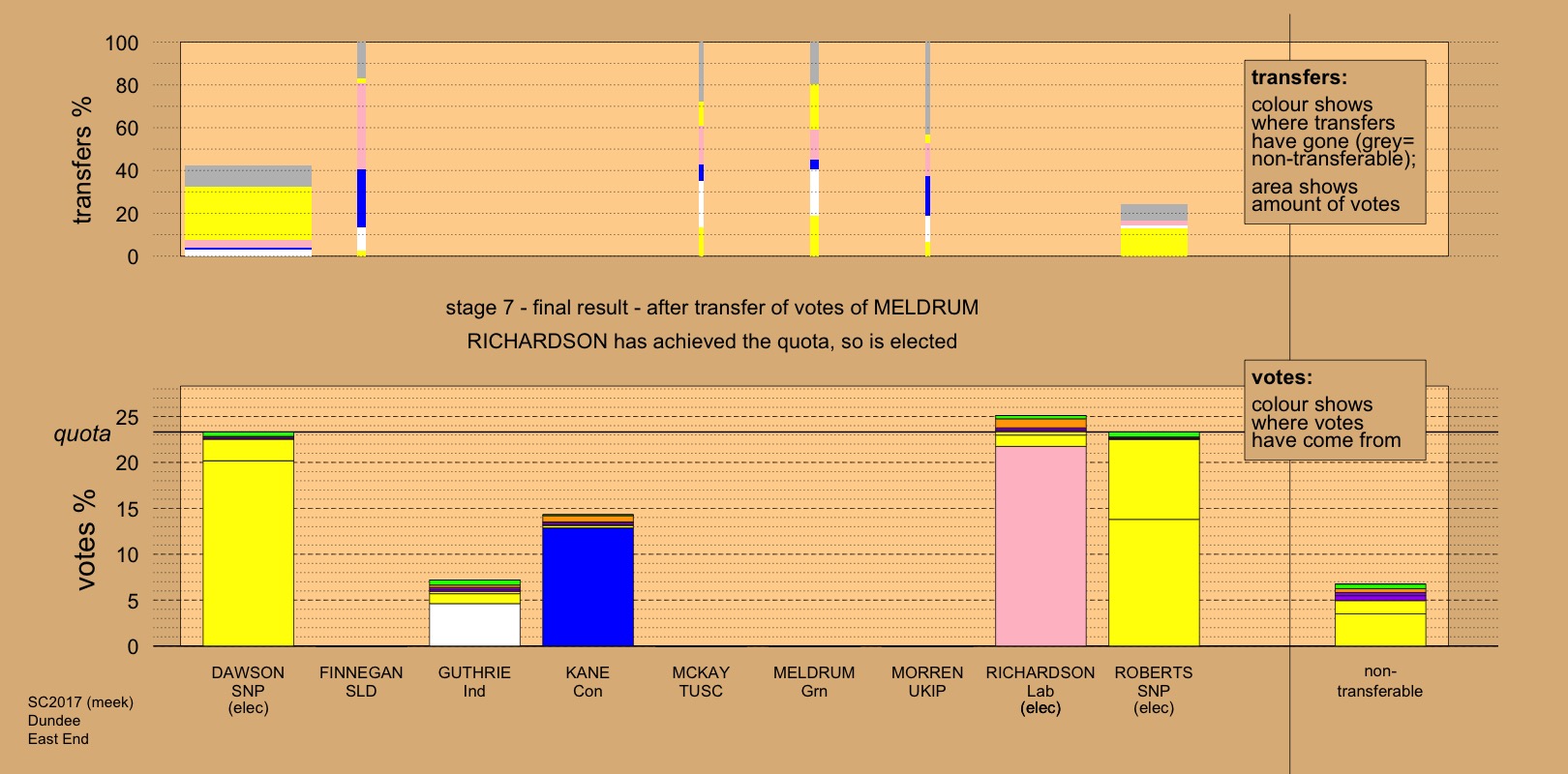Click DAWSON's wide transfer block in top chart
This screenshot has height=774, width=1568.
[248, 213]
